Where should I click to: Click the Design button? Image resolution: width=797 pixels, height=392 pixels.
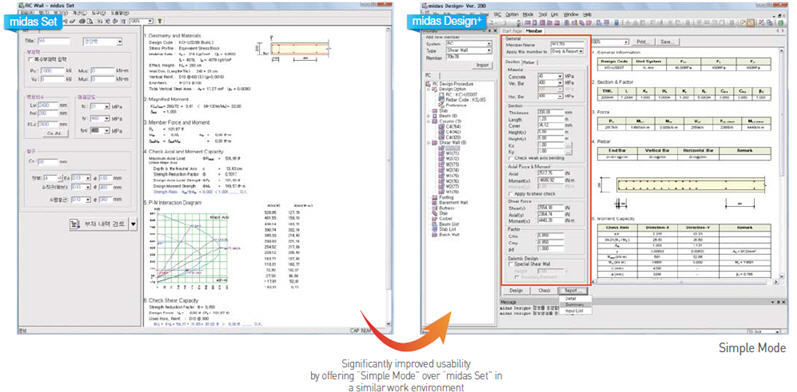[516, 290]
